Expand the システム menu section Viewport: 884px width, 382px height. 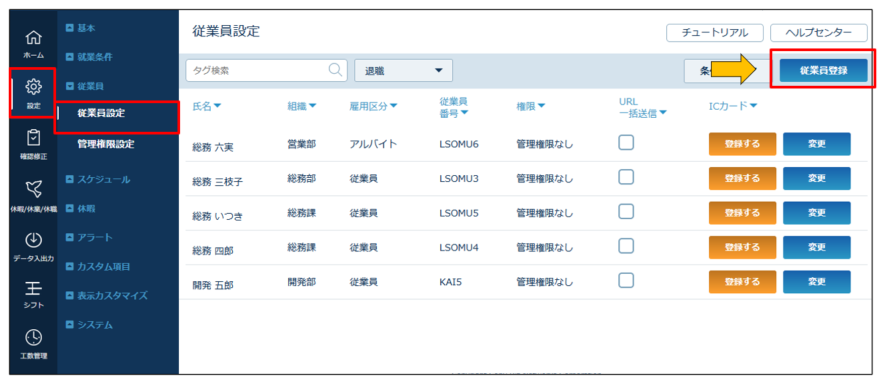[89, 325]
